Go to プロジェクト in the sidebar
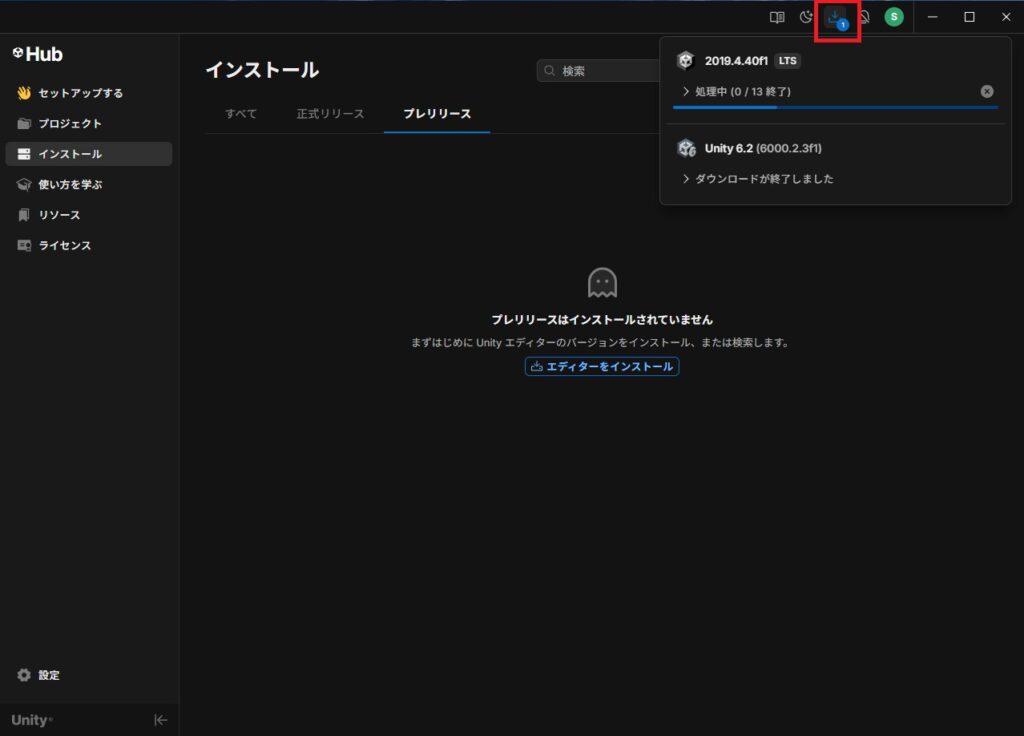This screenshot has height=736, width=1024. [x=89, y=123]
